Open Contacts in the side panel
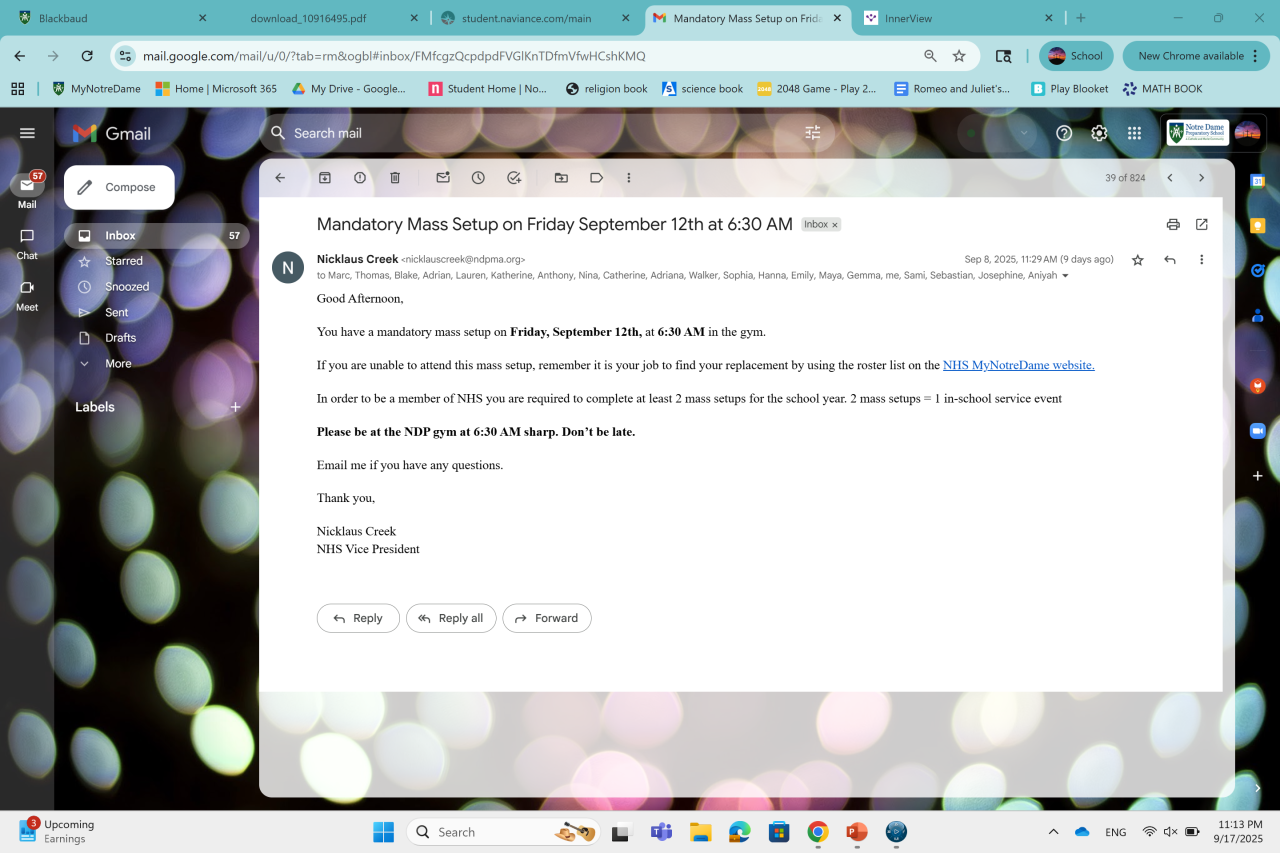This screenshot has width=1280, height=853. click(x=1258, y=315)
